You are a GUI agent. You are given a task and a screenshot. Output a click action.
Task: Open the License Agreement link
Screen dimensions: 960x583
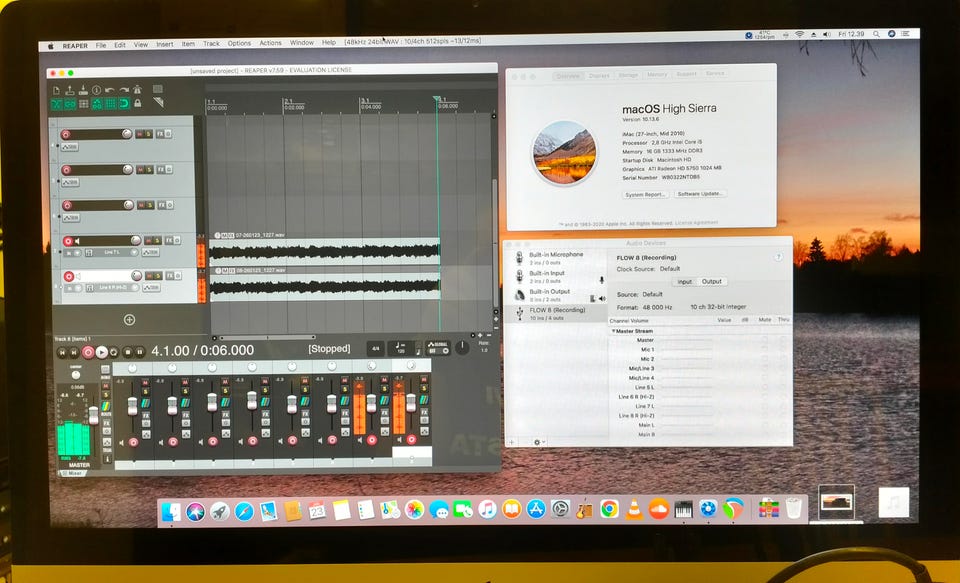click(697, 223)
